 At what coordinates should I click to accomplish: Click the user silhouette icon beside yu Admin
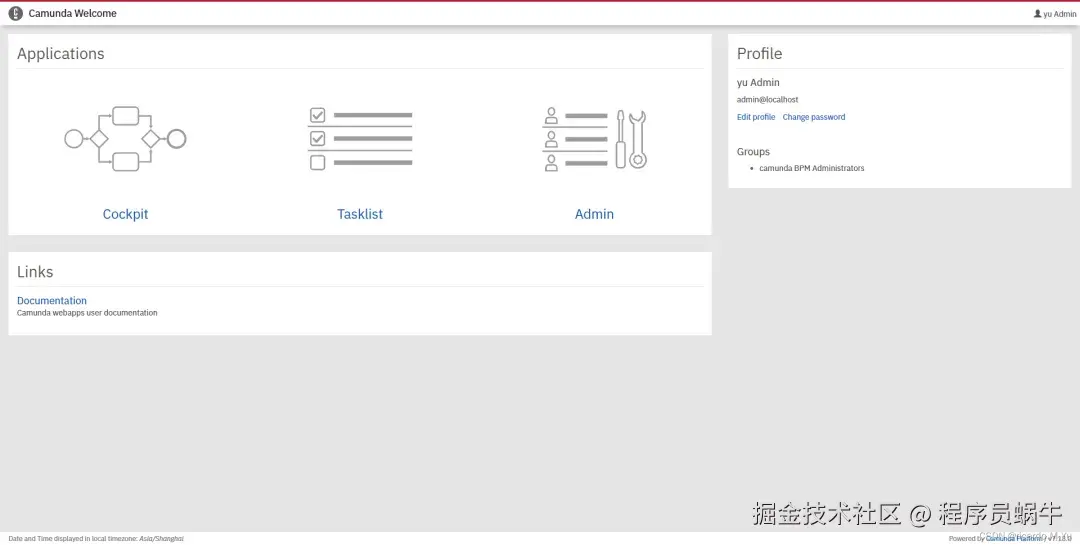(1037, 14)
